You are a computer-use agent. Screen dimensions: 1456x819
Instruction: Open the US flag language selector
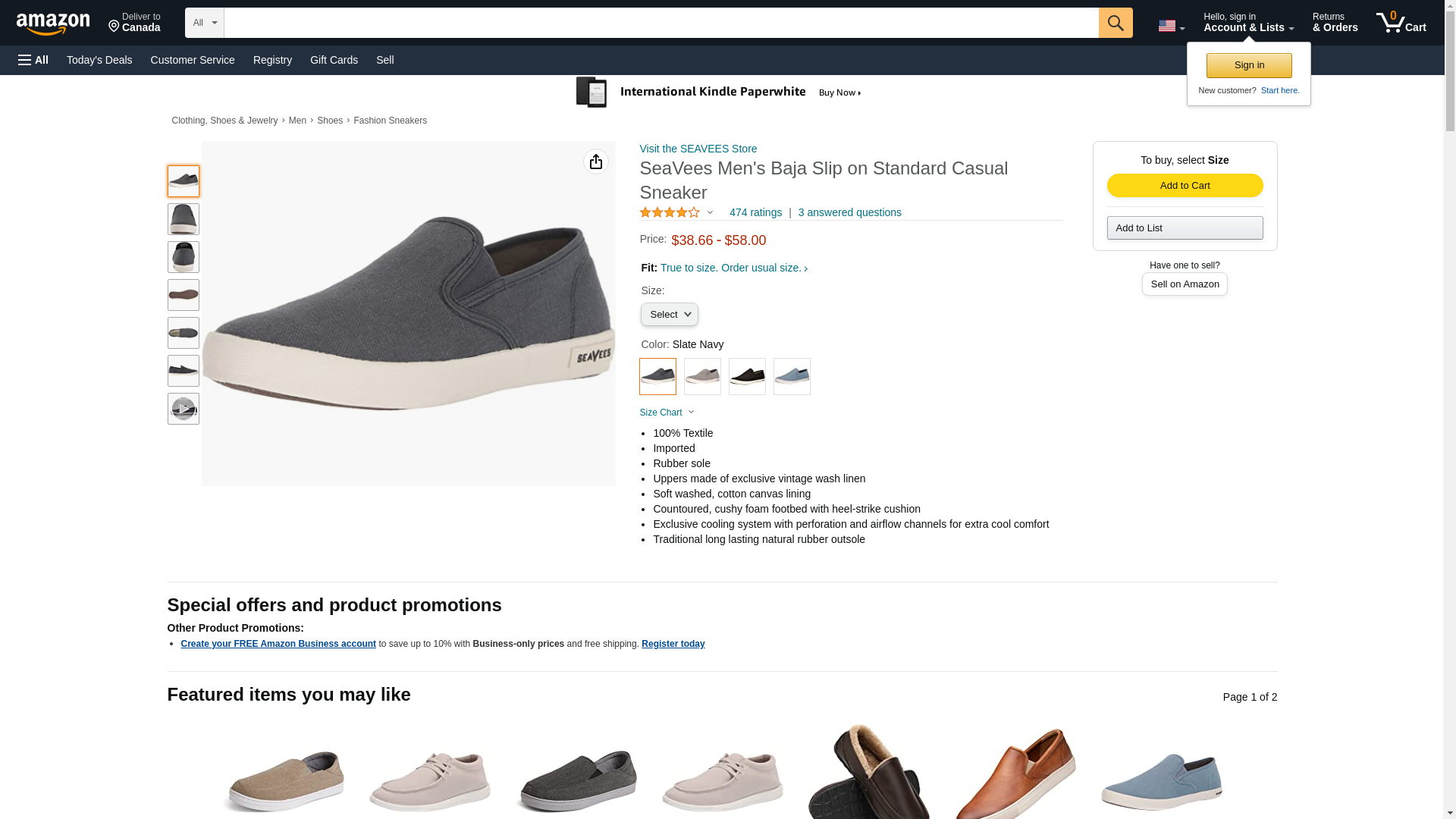1171,26
